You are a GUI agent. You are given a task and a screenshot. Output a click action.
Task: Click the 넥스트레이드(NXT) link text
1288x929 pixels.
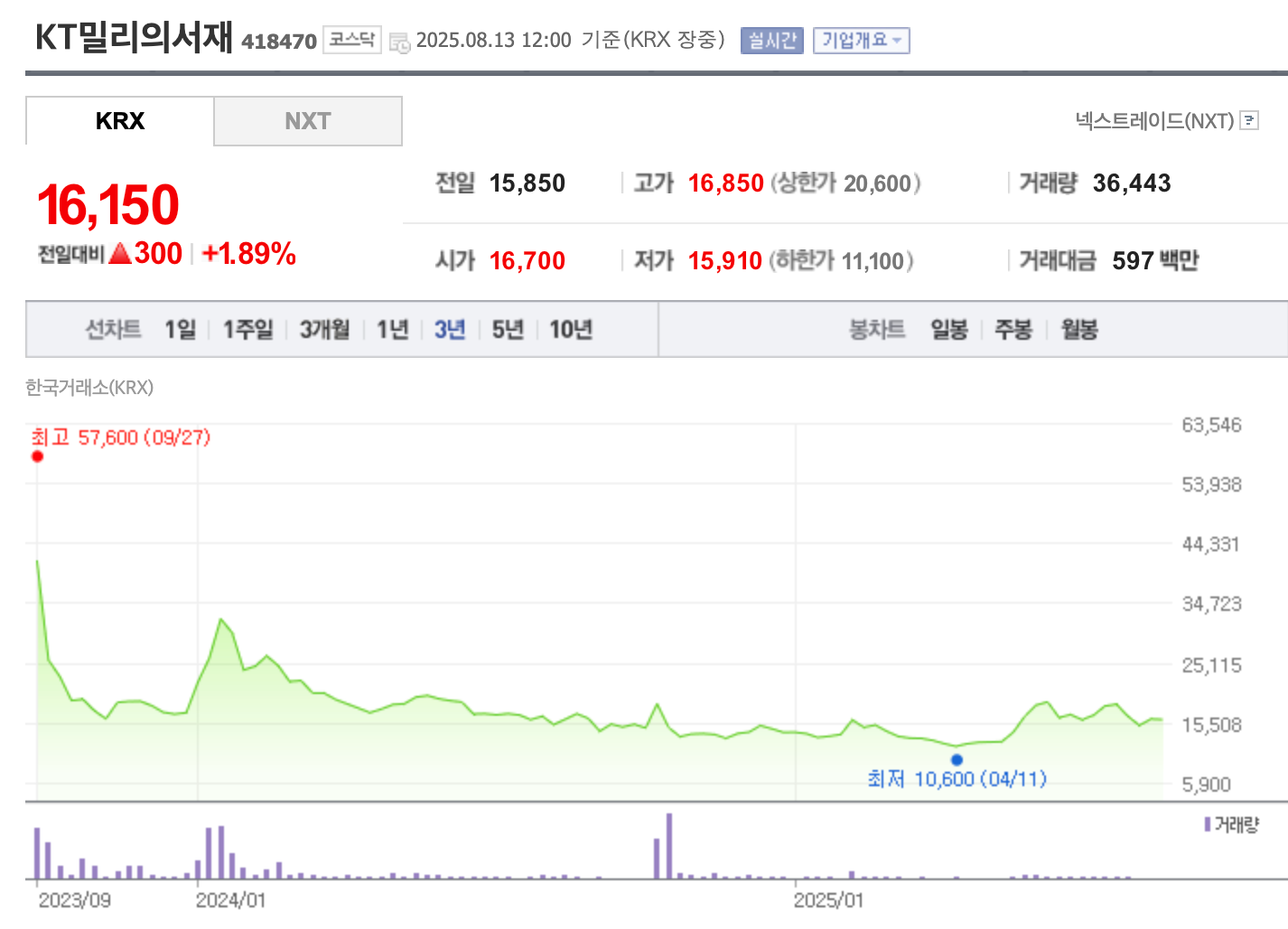1154,121
